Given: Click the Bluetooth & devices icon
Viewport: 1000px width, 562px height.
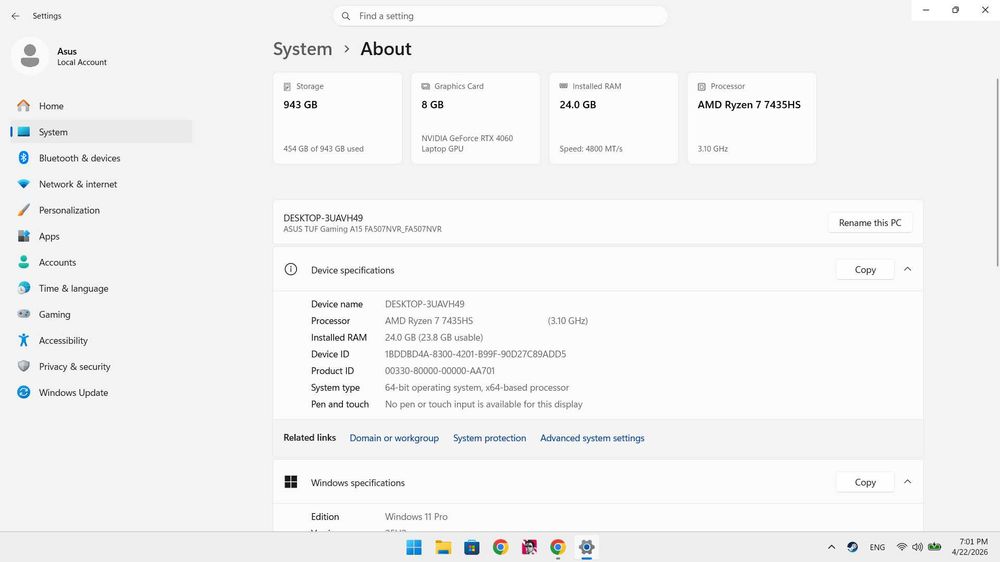Looking at the screenshot, I should tap(24, 158).
